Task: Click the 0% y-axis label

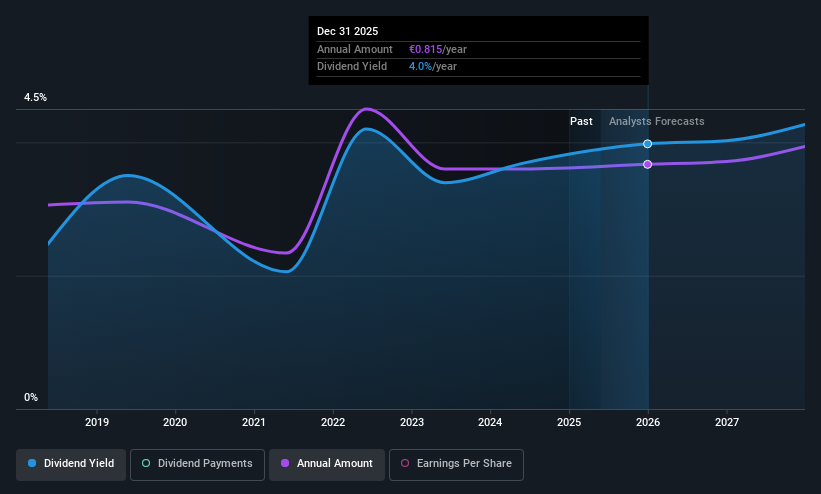Action: (x=31, y=398)
